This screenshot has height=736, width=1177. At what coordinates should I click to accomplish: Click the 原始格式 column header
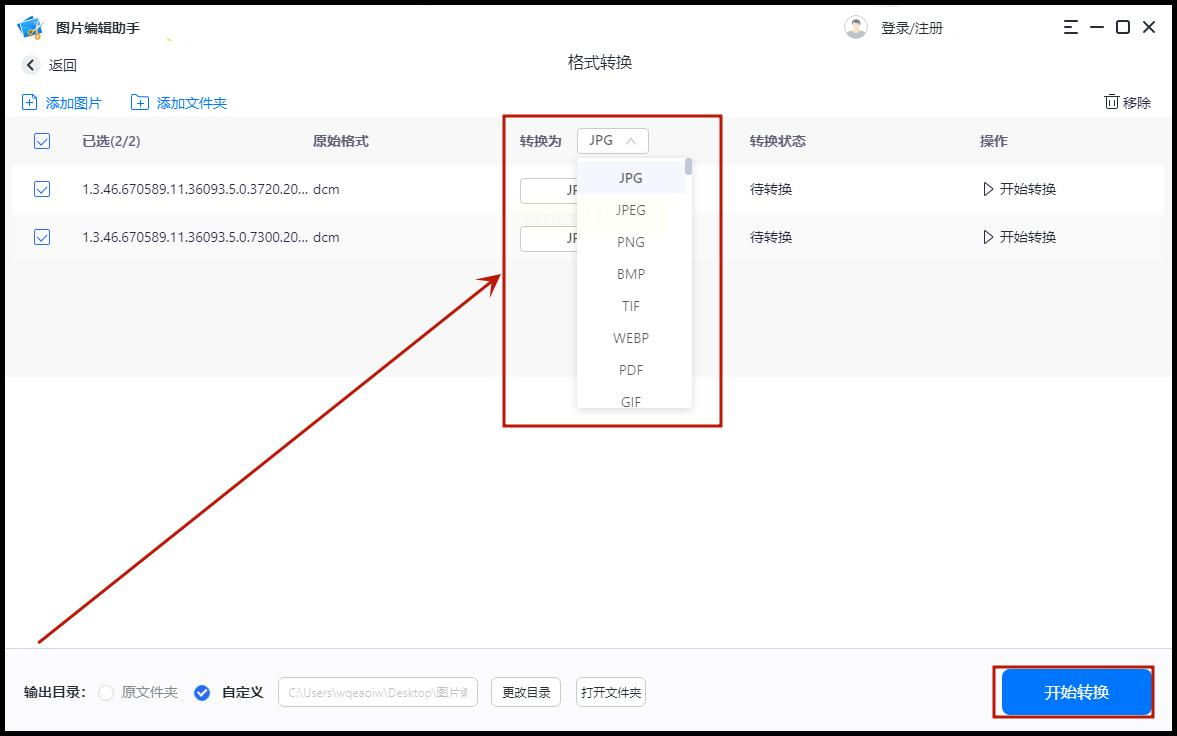tap(341, 141)
